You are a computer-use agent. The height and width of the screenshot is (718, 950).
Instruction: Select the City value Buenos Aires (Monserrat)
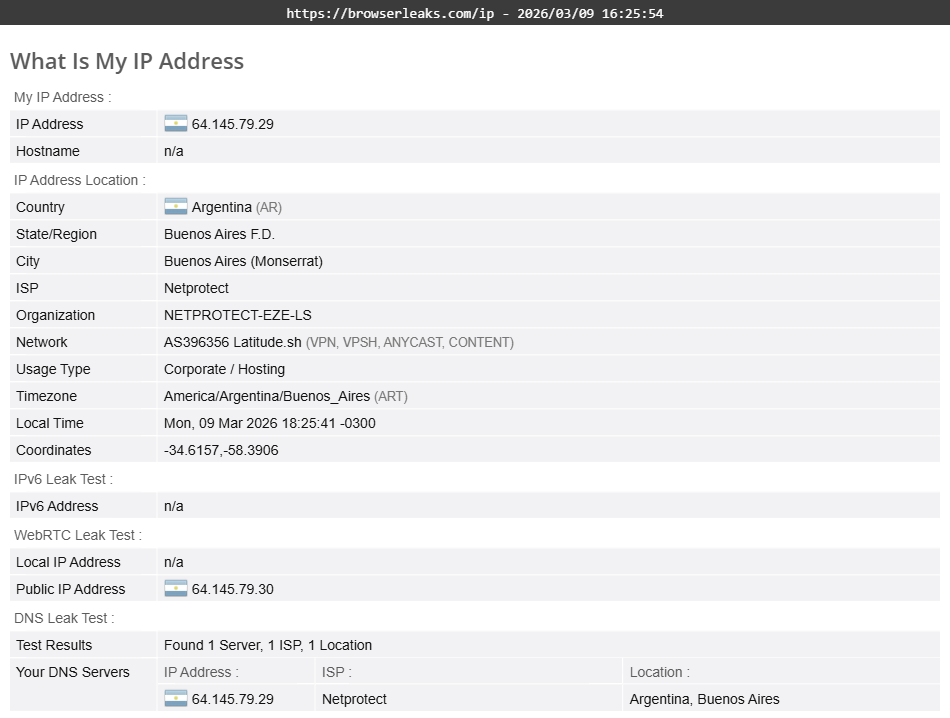[x=243, y=261]
